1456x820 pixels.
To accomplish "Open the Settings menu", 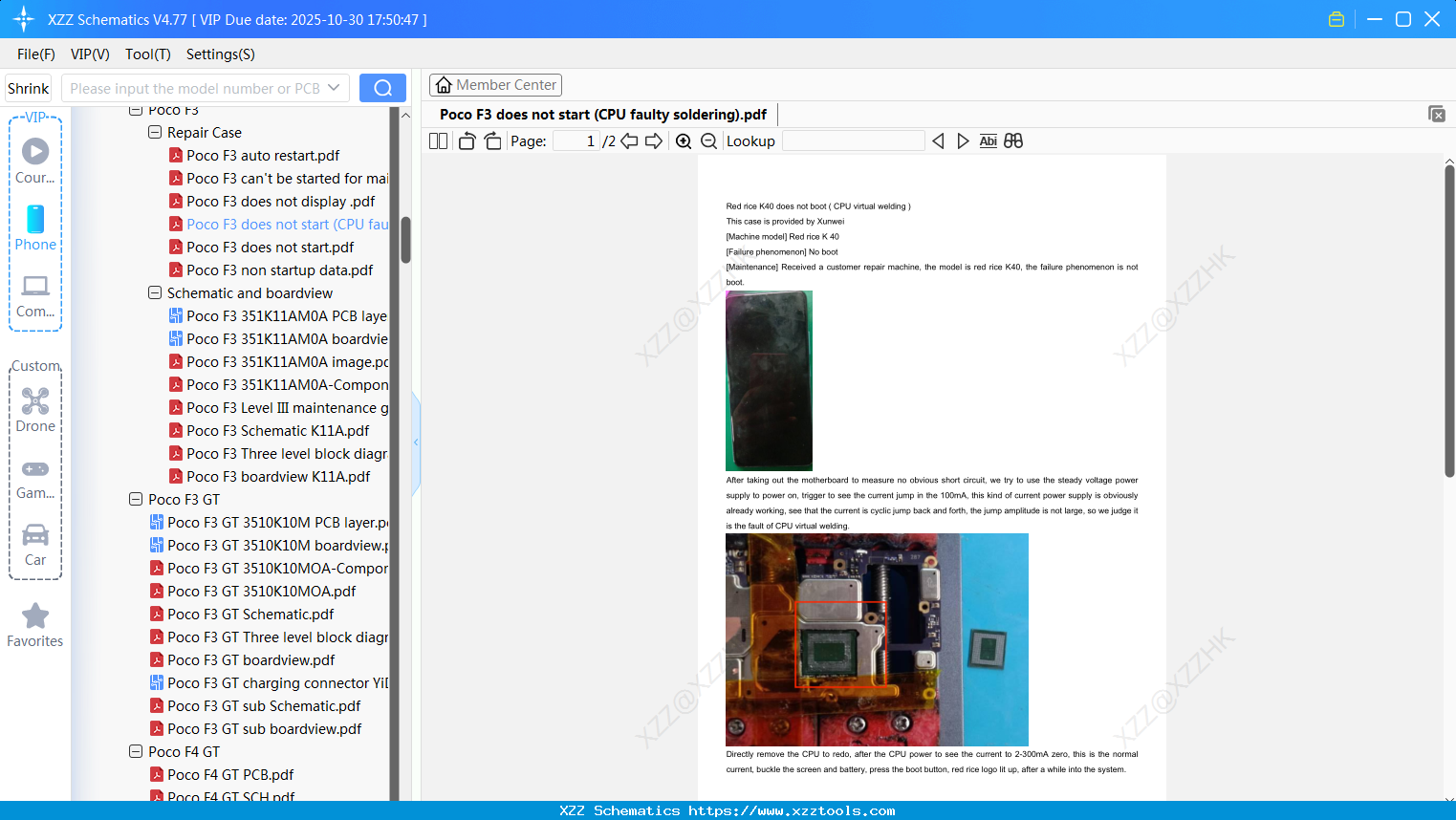I will (221, 54).
